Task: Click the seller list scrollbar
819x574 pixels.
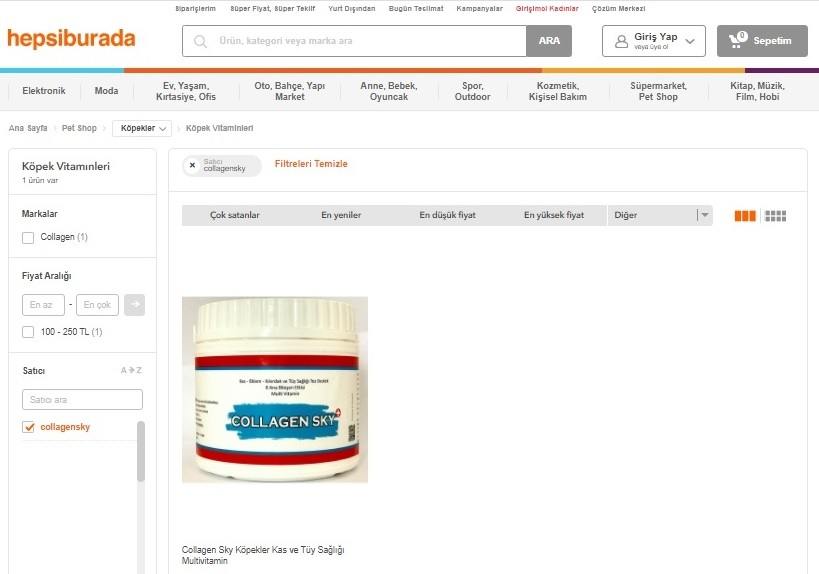Action: coord(141,451)
